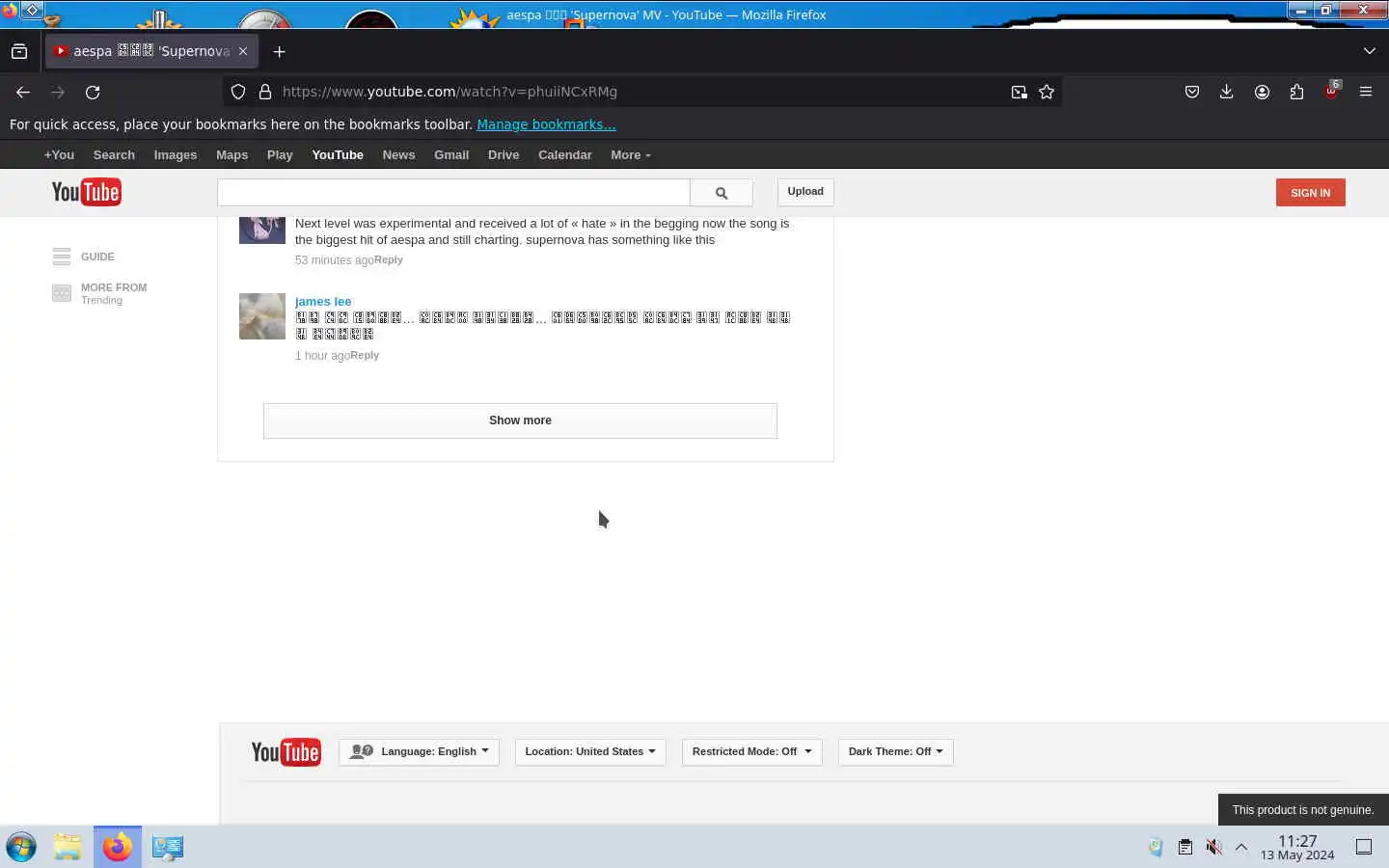Screen dimensions: 1389x868
Task: Select Gmail in the Google bar
Action: click(x=451, y=155)
